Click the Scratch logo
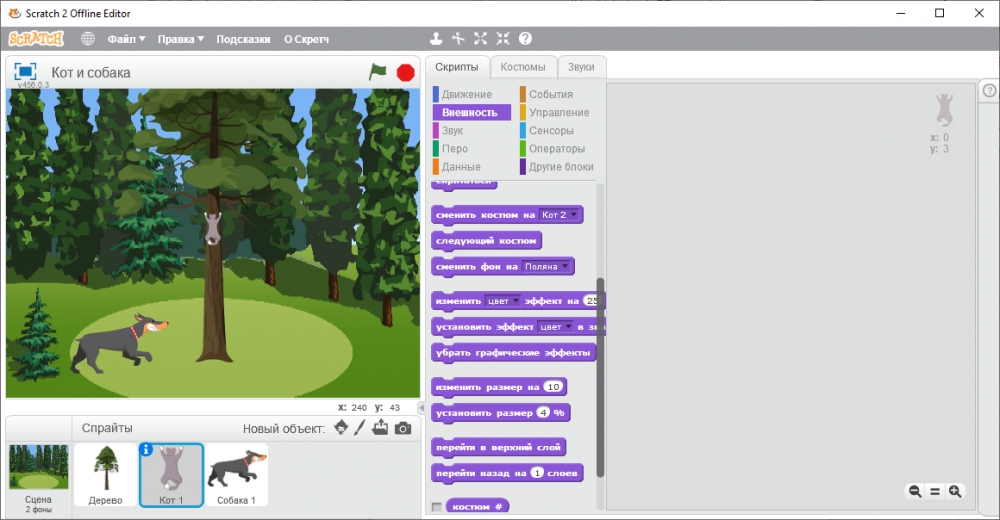The height and width of the screenshot is (520, 1000). point(36,39)
